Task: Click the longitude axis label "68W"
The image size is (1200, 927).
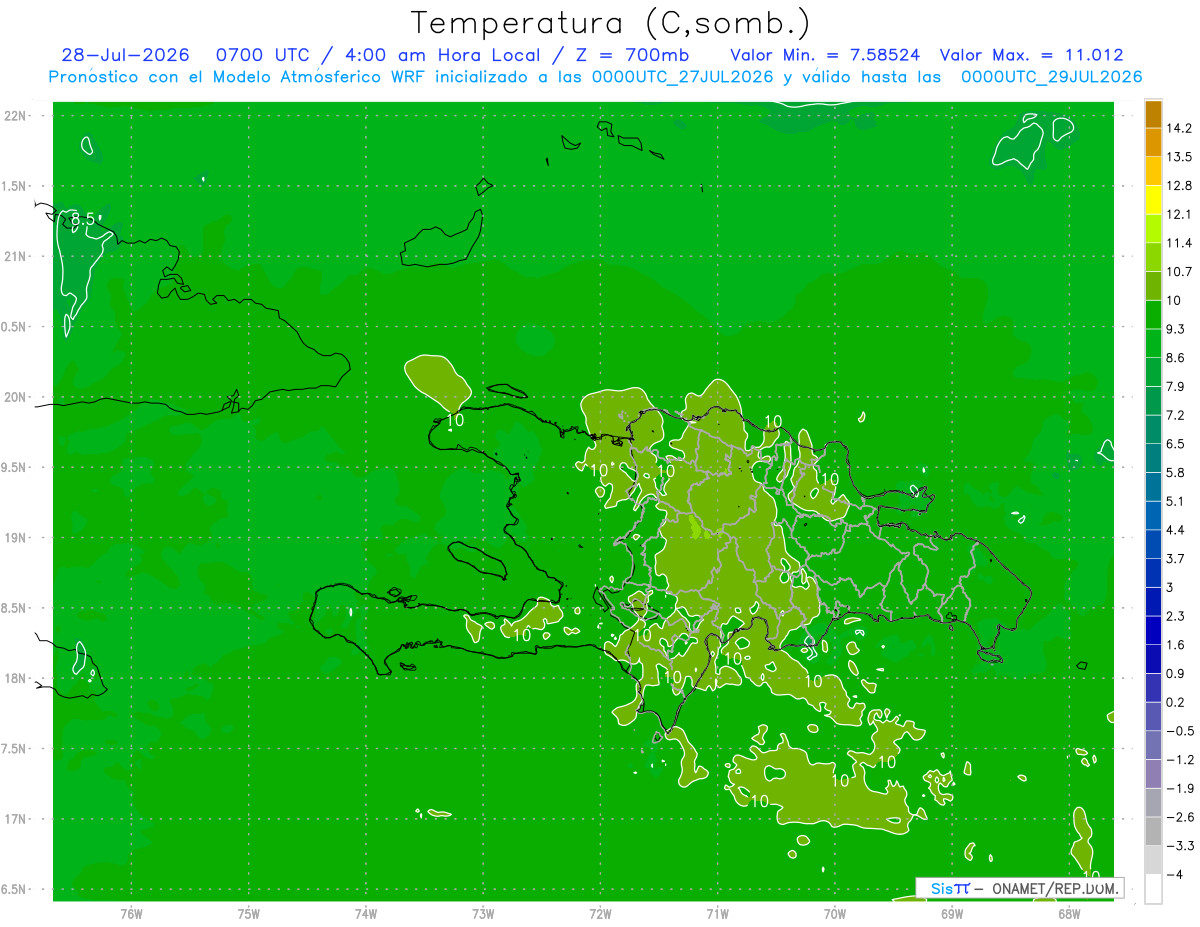Action: [1069, 913]
